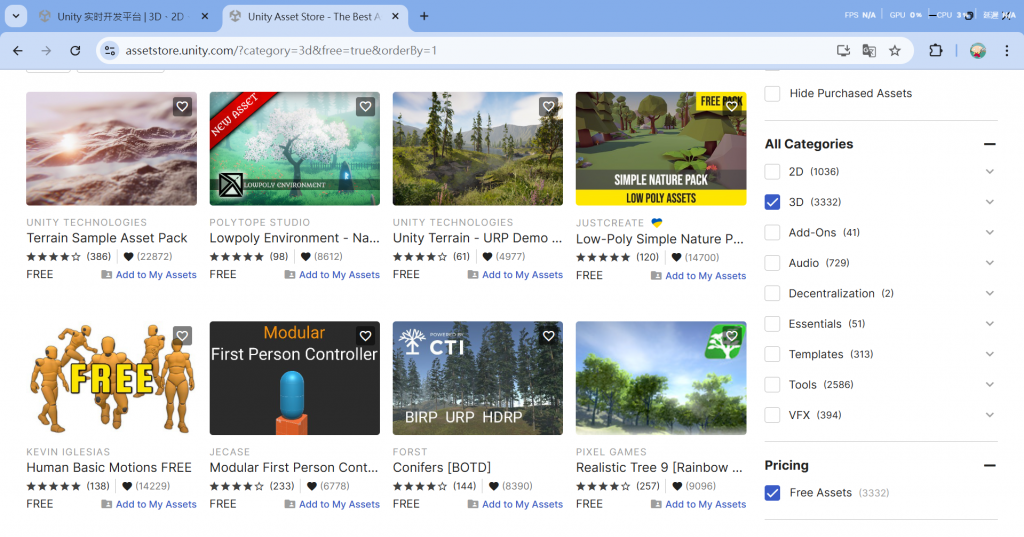1024x537 pixels.
Task: Open the Chrome profile avatar
Action: click(x=978, y=50)
